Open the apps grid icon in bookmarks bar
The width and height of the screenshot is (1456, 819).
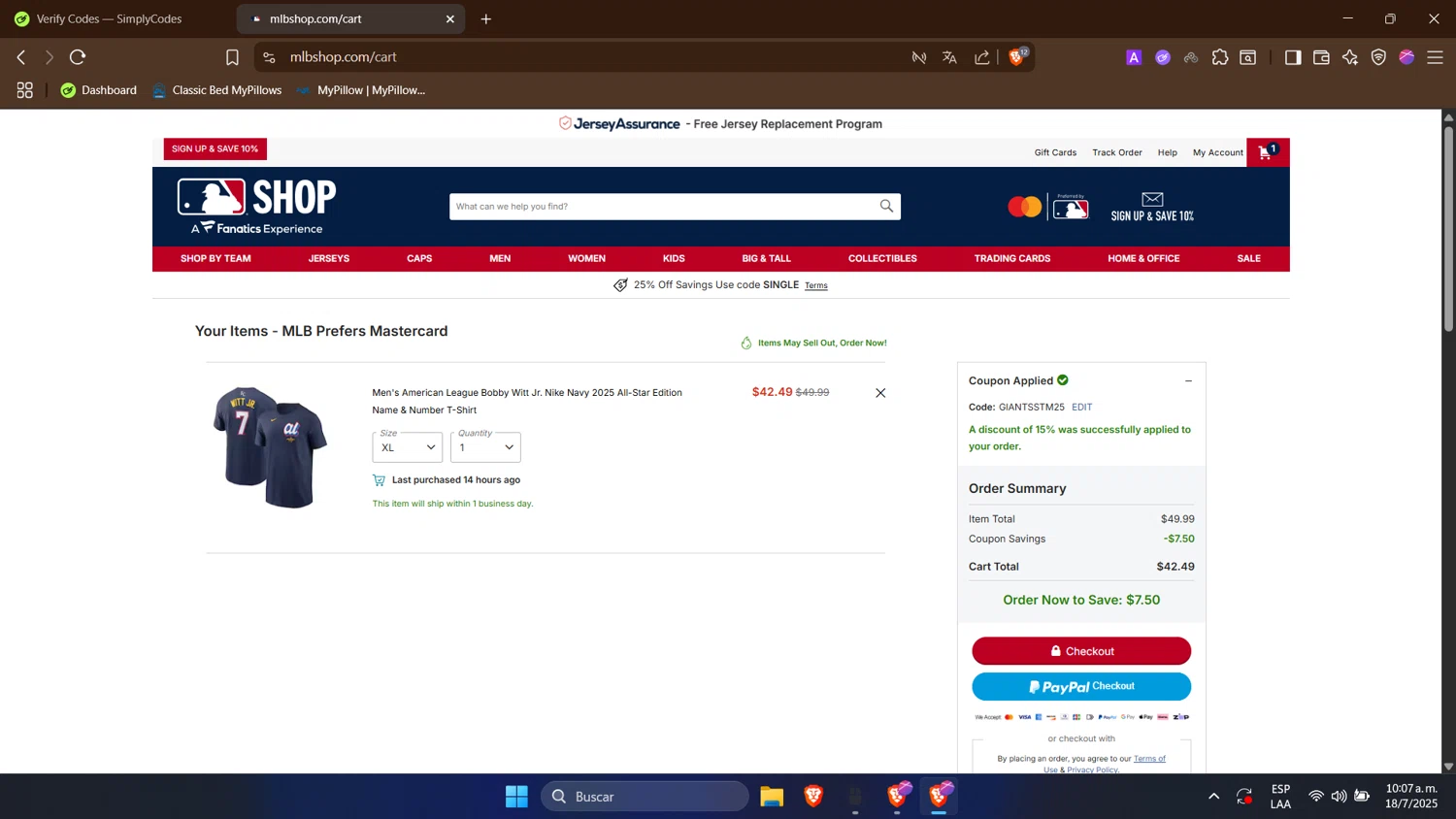(x=25, y=90)
